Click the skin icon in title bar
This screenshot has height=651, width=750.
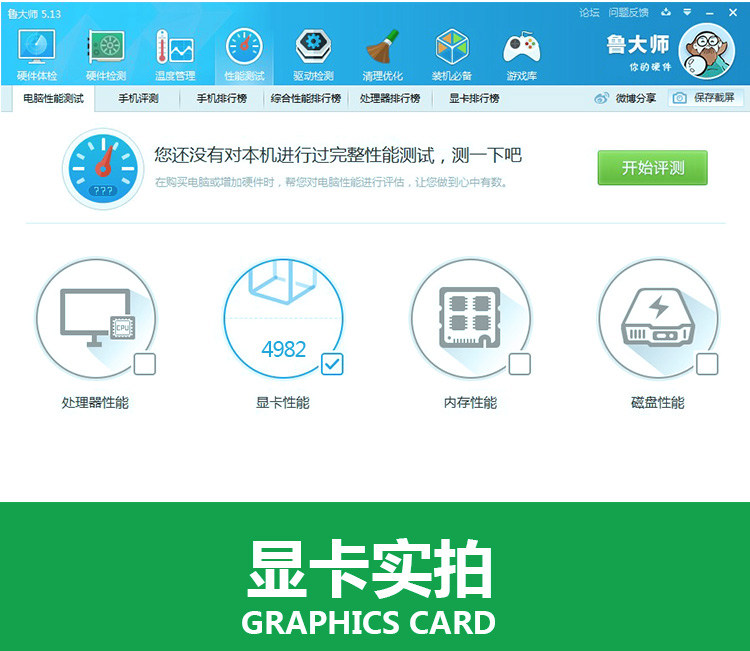pos(666,12)
